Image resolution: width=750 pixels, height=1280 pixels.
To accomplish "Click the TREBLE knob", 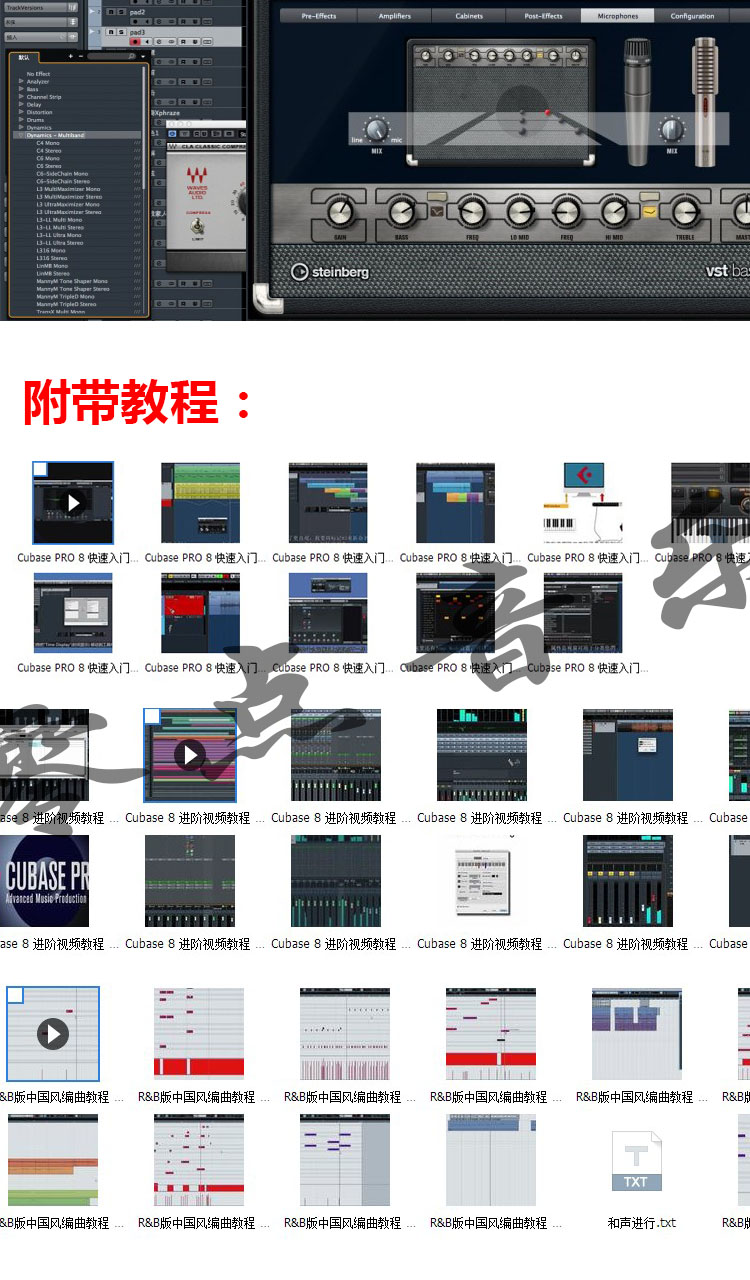I will point(685,211).
